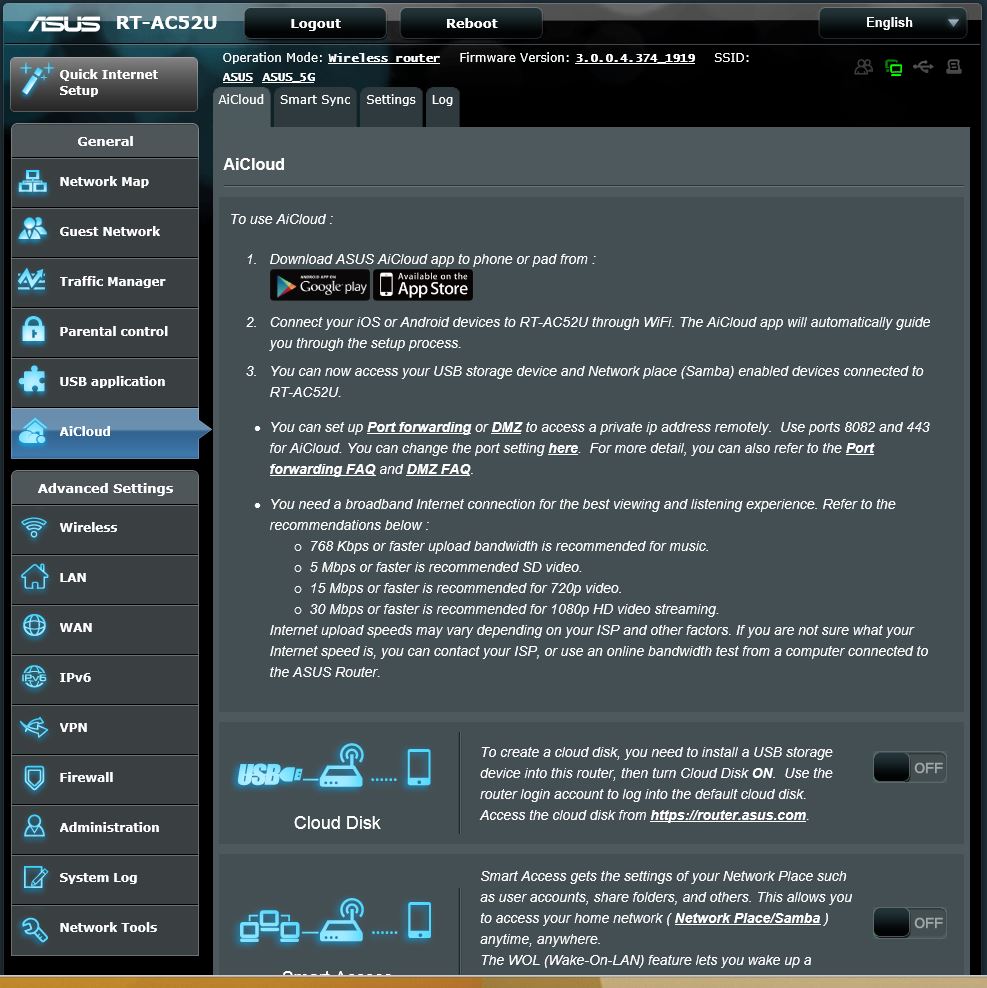This screenshot has height=988, width=987.
Task: Click the Cloud Disk USB-router-phone illustration
Action: click(x=335, y=766)
